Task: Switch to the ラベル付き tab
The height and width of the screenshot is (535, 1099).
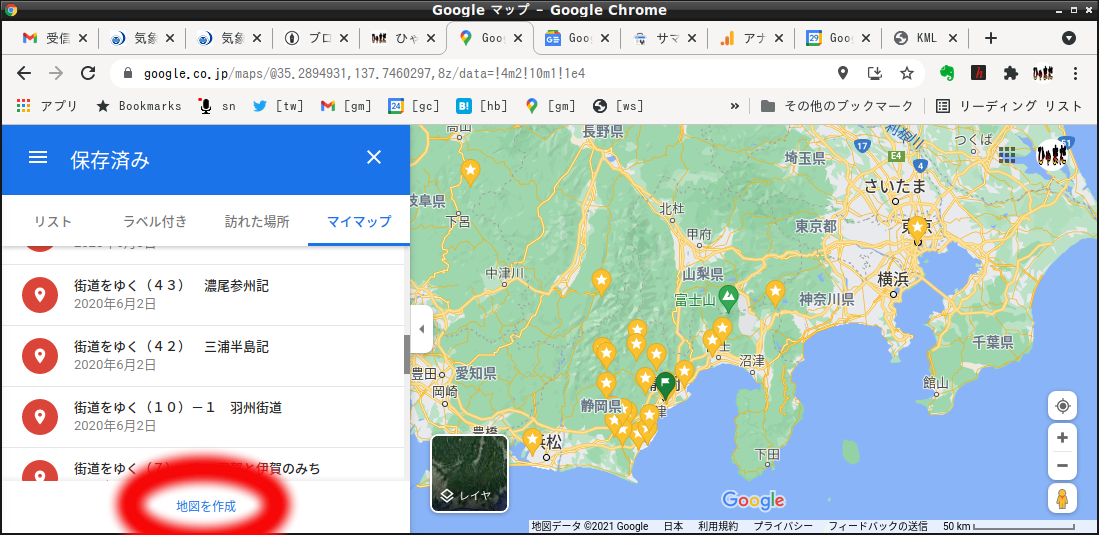Action: (x=155, y=222)
